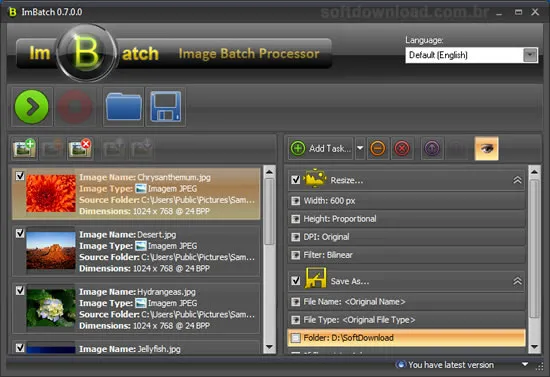Screen dimensions: 550x377
Task: Open dropdown arrow next to Add Task
Action: click(360, 148)
